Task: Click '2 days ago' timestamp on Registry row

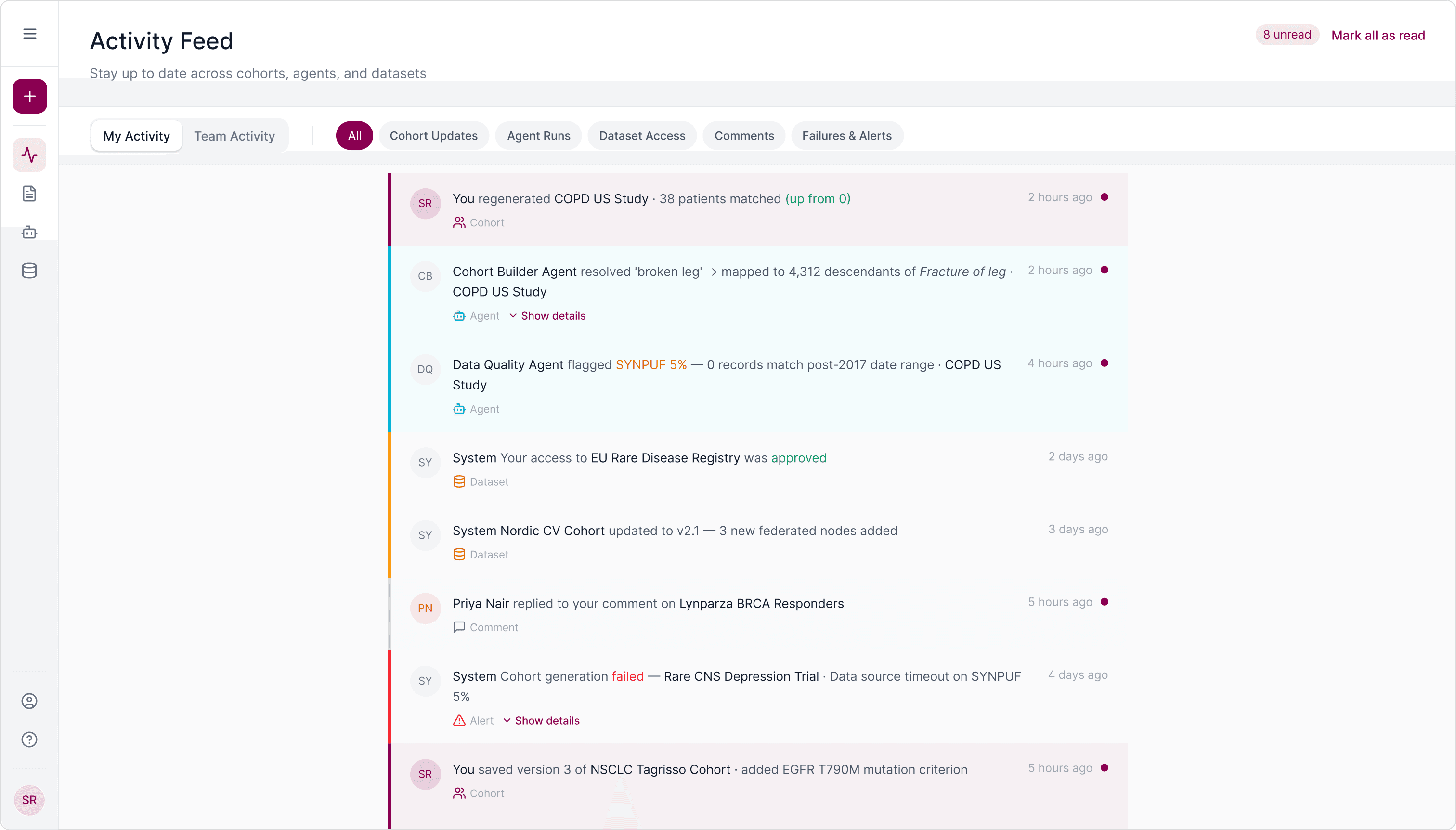Action: [1078, 456]
